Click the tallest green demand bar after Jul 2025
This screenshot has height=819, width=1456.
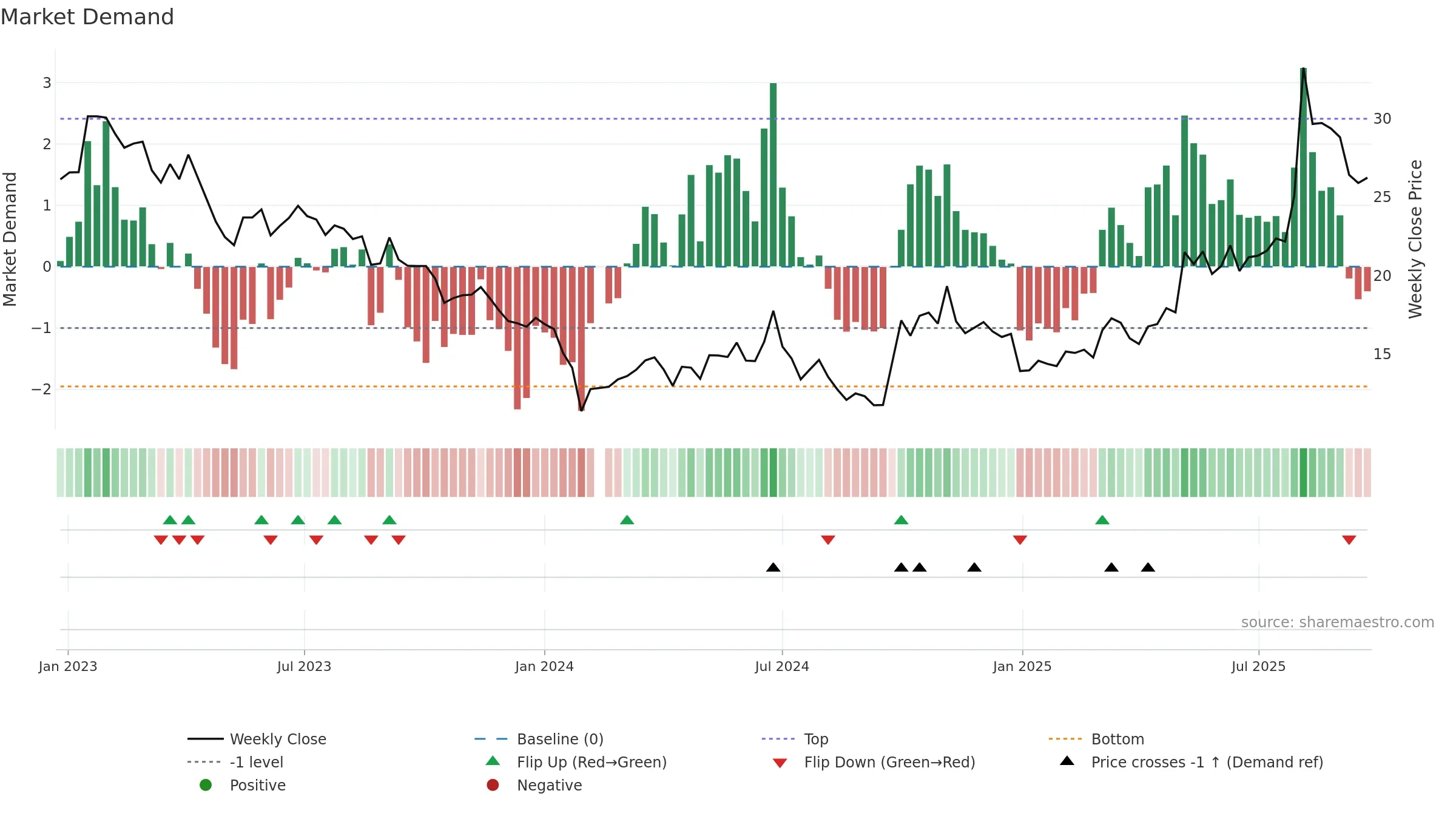[1303, 167]
